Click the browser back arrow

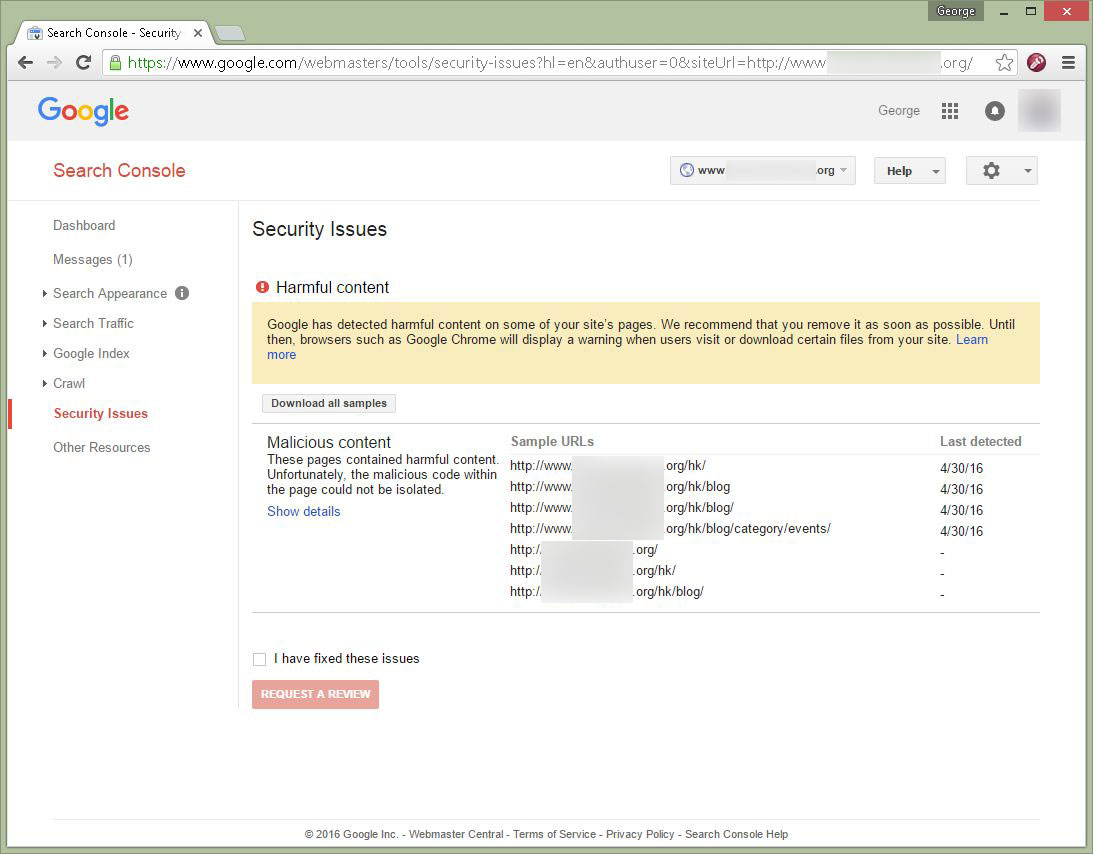click(26, 63)
